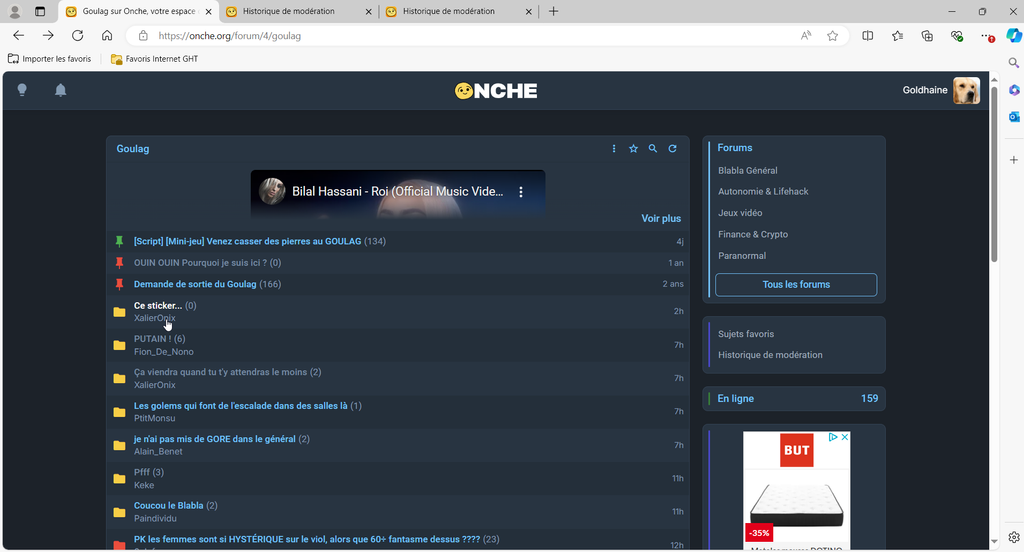Click the page vertical scrollbar
The image size is (1024, 552).
pos(994,170)
